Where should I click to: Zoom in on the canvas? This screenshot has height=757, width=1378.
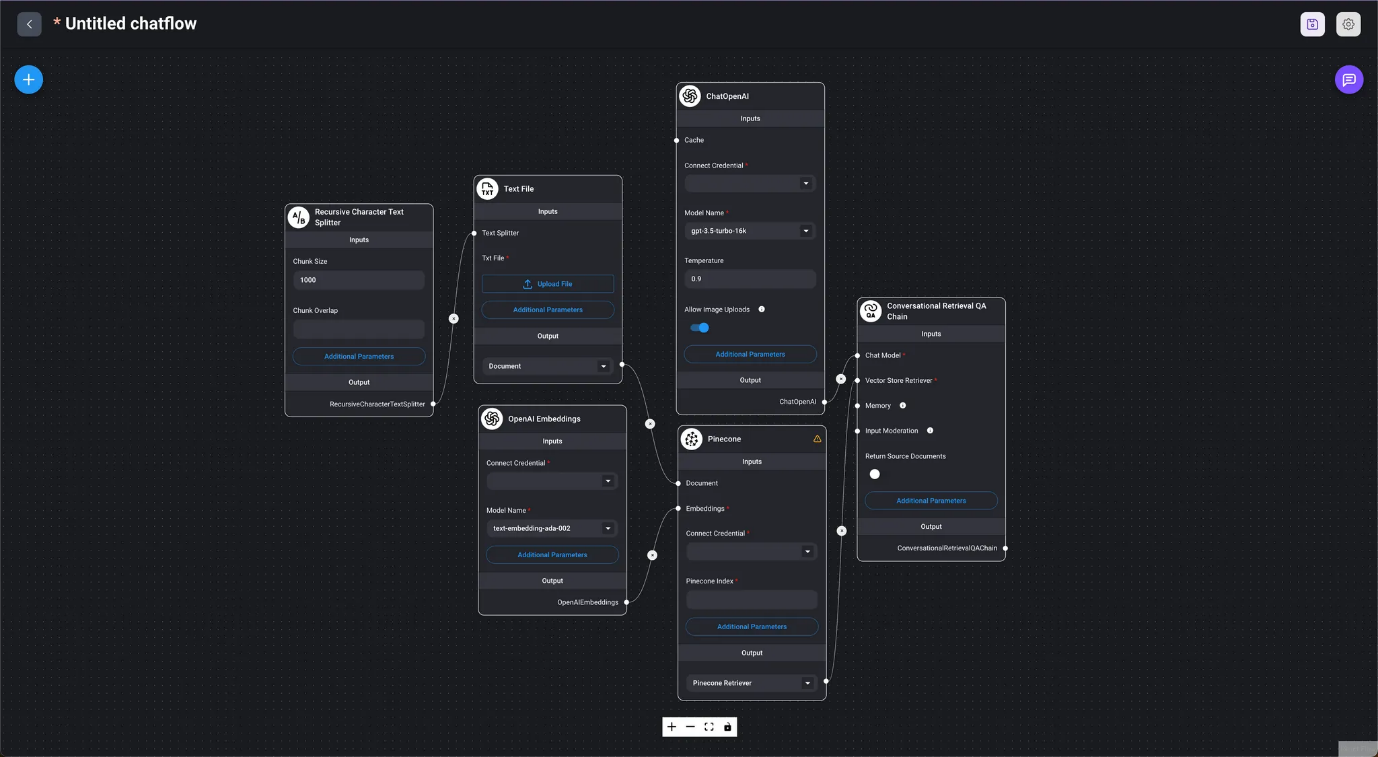[672, 727]
